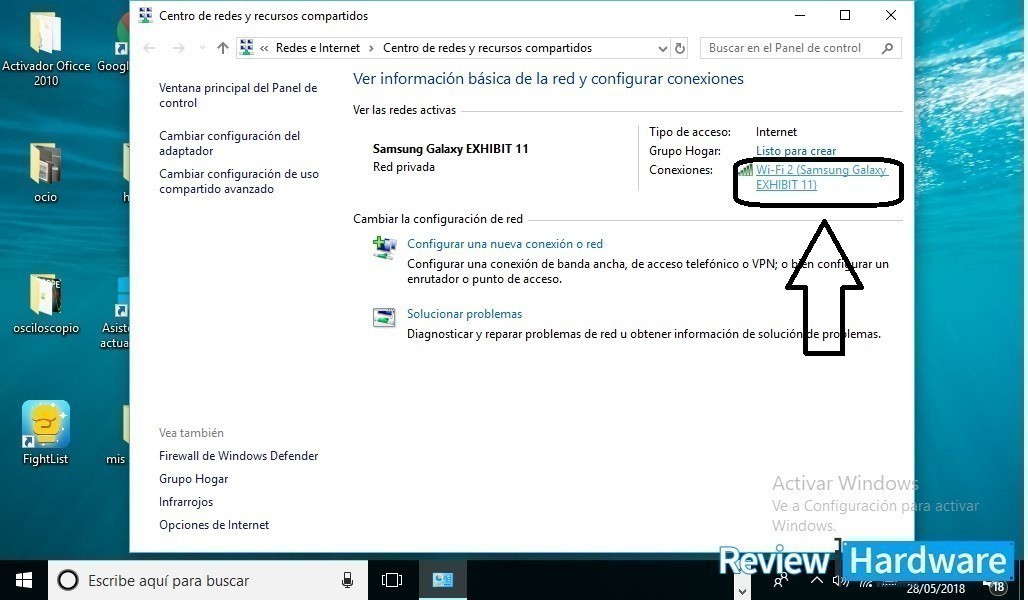1028x600 pixels.
Task: Click 'Configurar una nueva conexión o red'
Action: pyautogui.click(x=505, y=244)
